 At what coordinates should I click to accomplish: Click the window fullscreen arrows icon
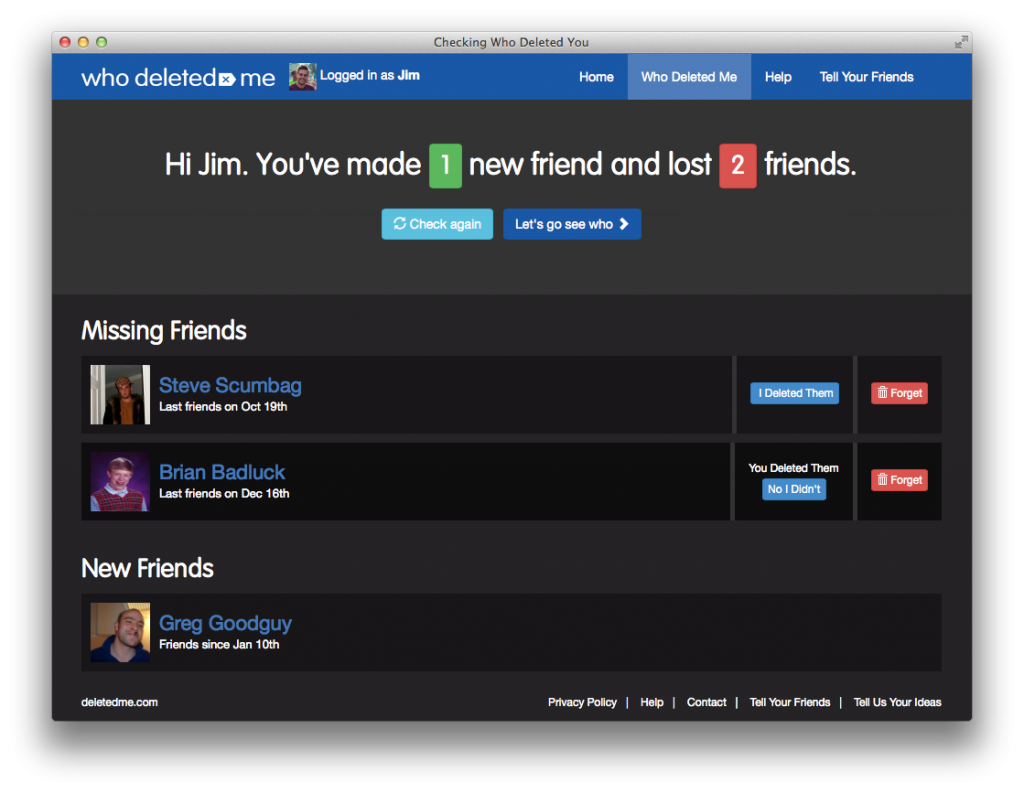(x=961, y=42)
